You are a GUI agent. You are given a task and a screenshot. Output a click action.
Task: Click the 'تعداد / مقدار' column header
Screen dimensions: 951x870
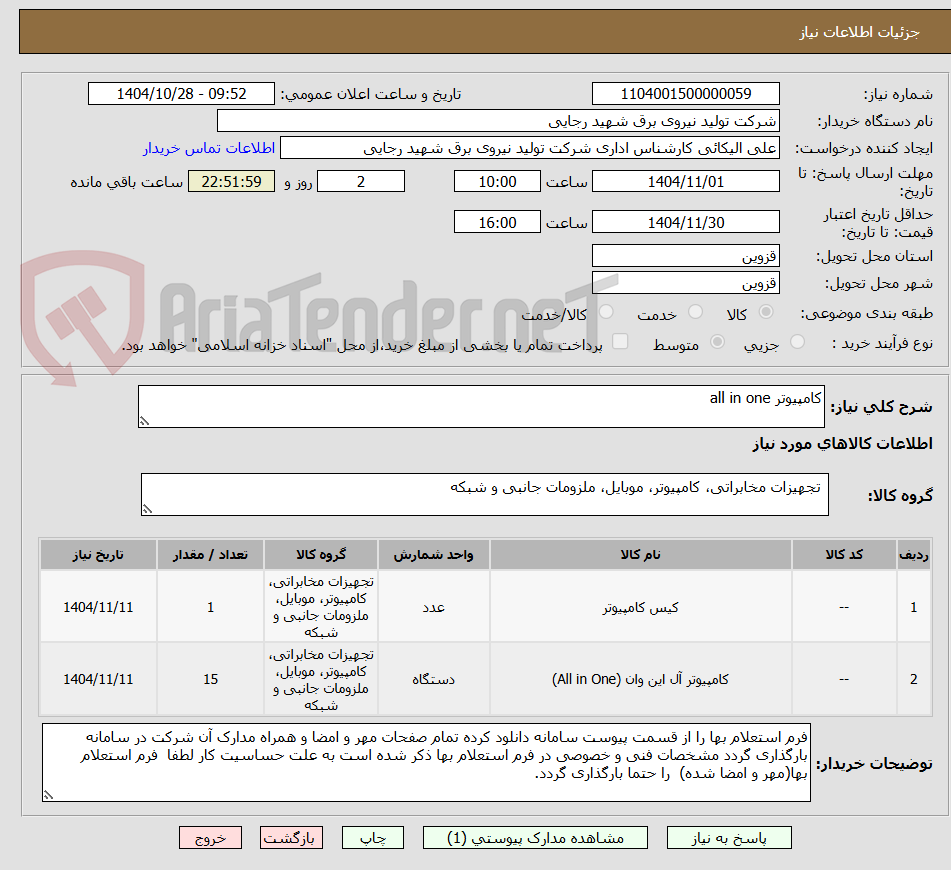210,555
